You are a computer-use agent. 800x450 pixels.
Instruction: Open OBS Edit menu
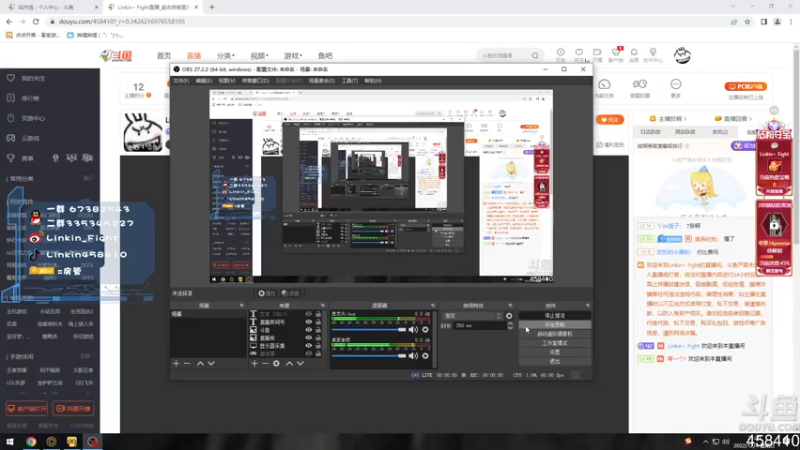click(203, 81)
